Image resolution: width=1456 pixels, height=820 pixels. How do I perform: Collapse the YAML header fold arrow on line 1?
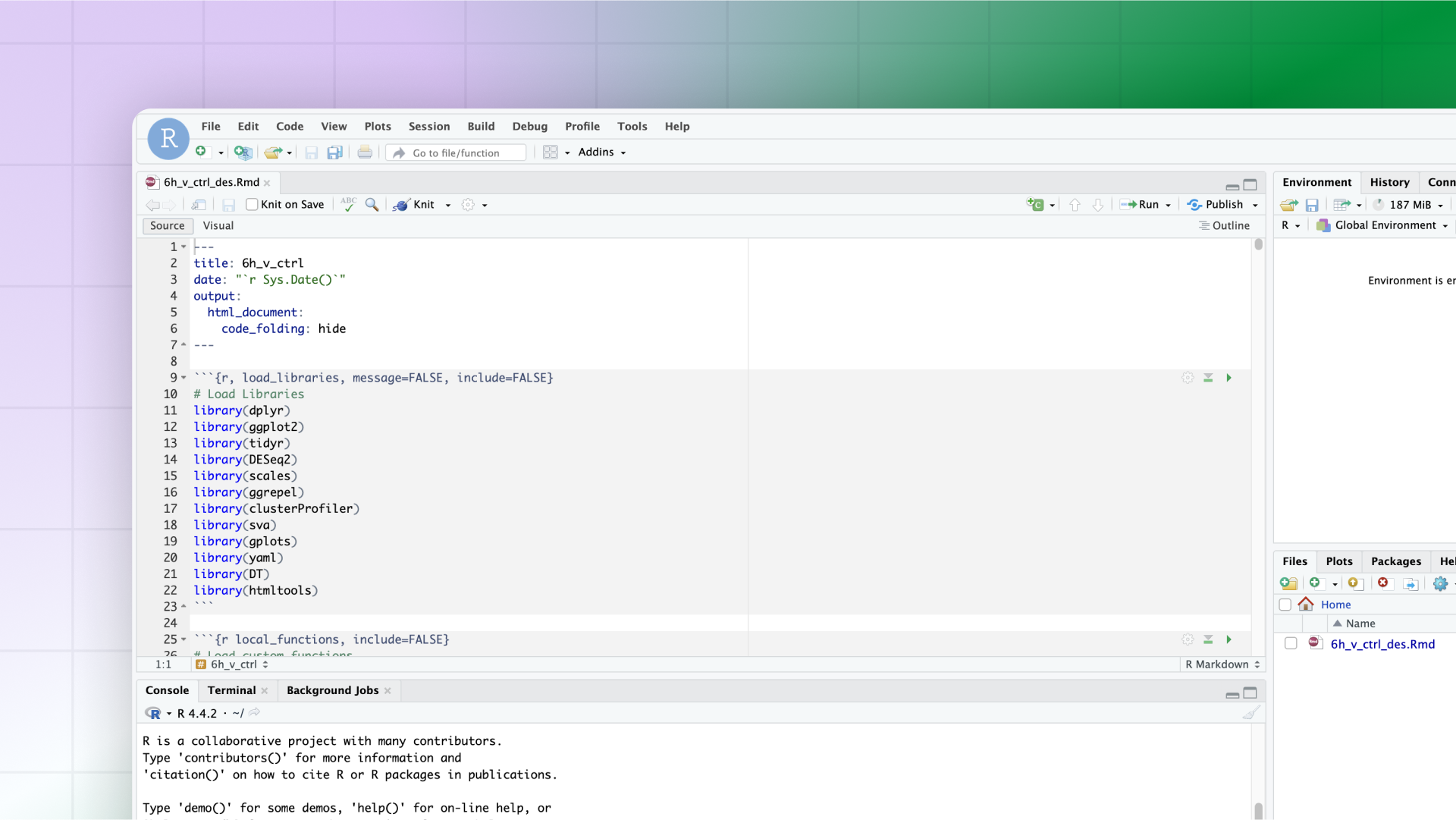184,247
